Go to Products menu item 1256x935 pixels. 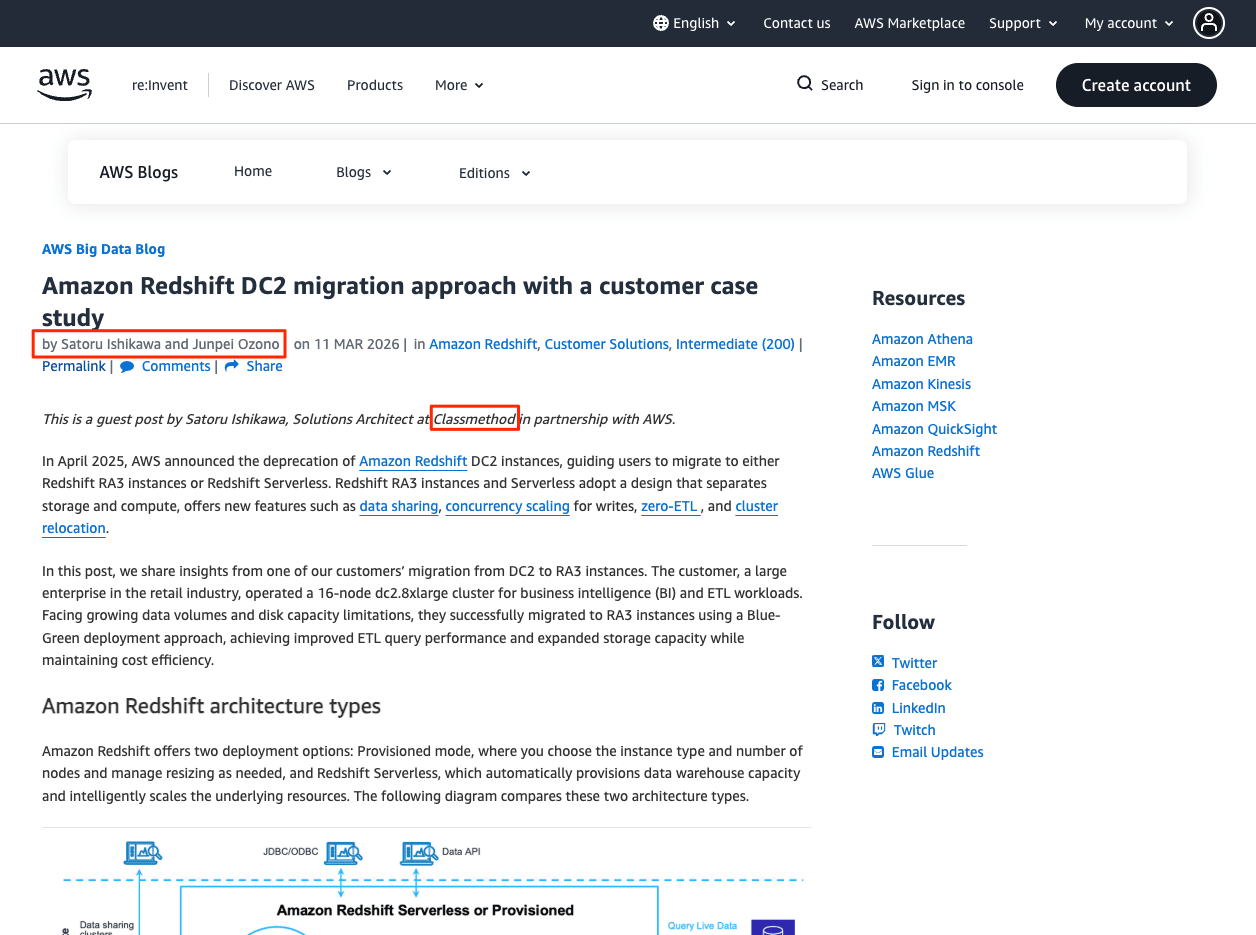pos(375,85)
